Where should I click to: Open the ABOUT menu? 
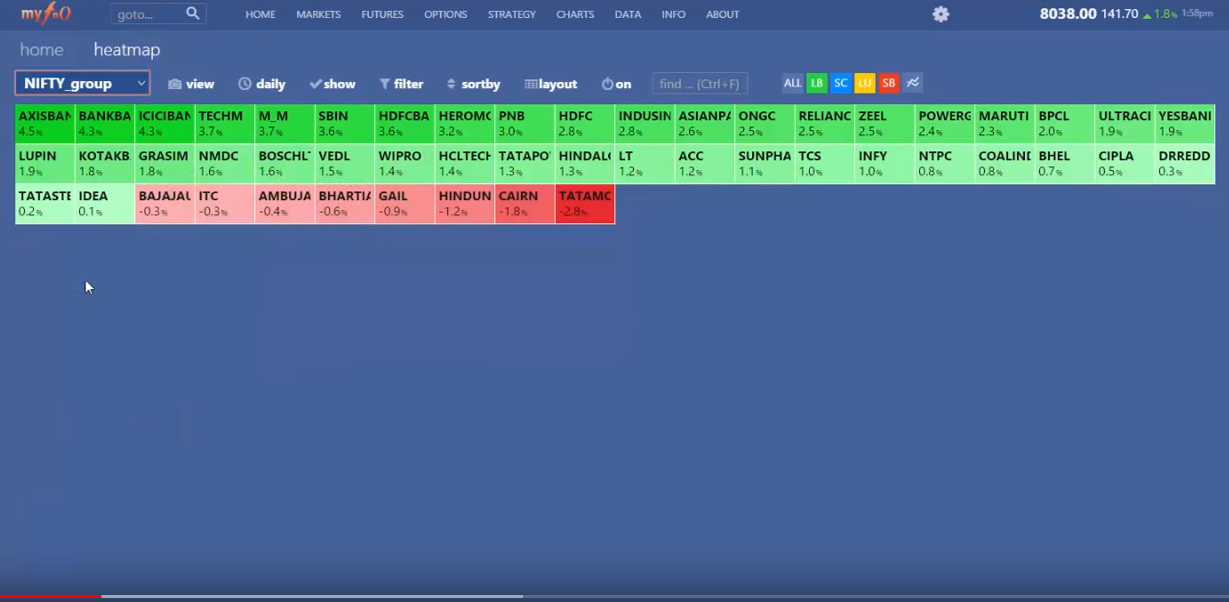[723, 14]
